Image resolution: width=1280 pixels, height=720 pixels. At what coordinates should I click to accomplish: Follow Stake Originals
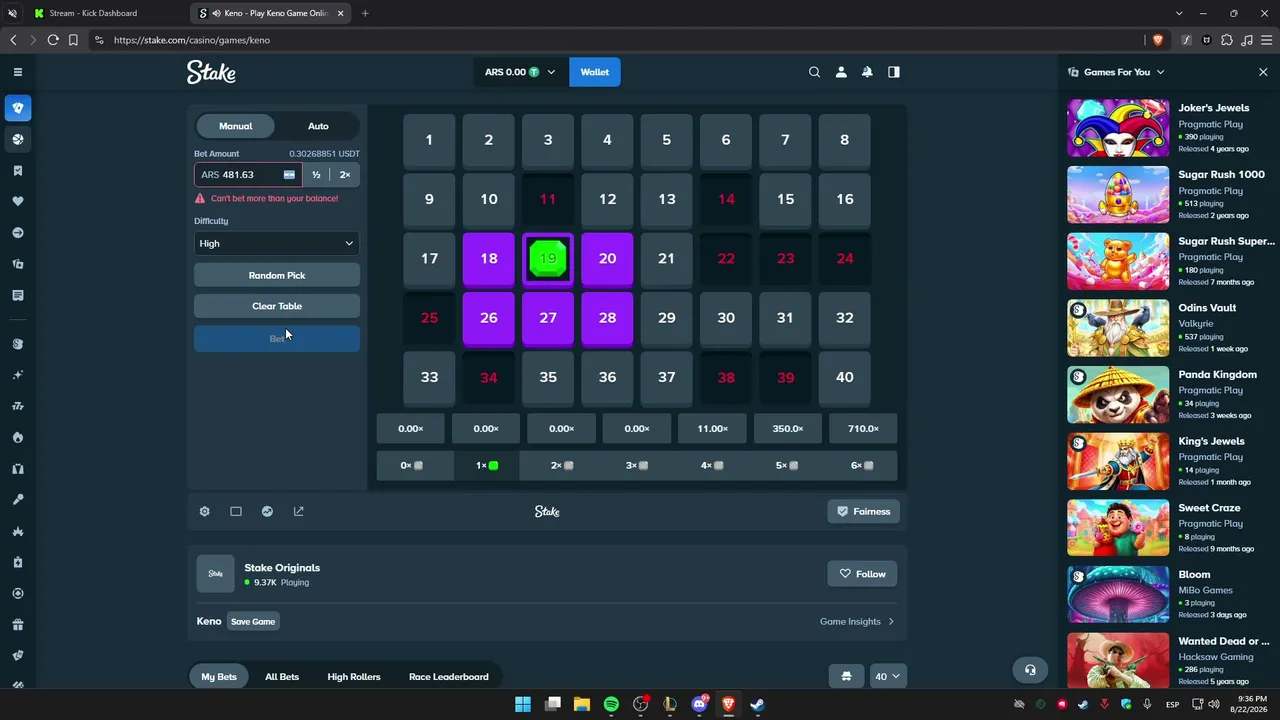[x=863, y=574]
